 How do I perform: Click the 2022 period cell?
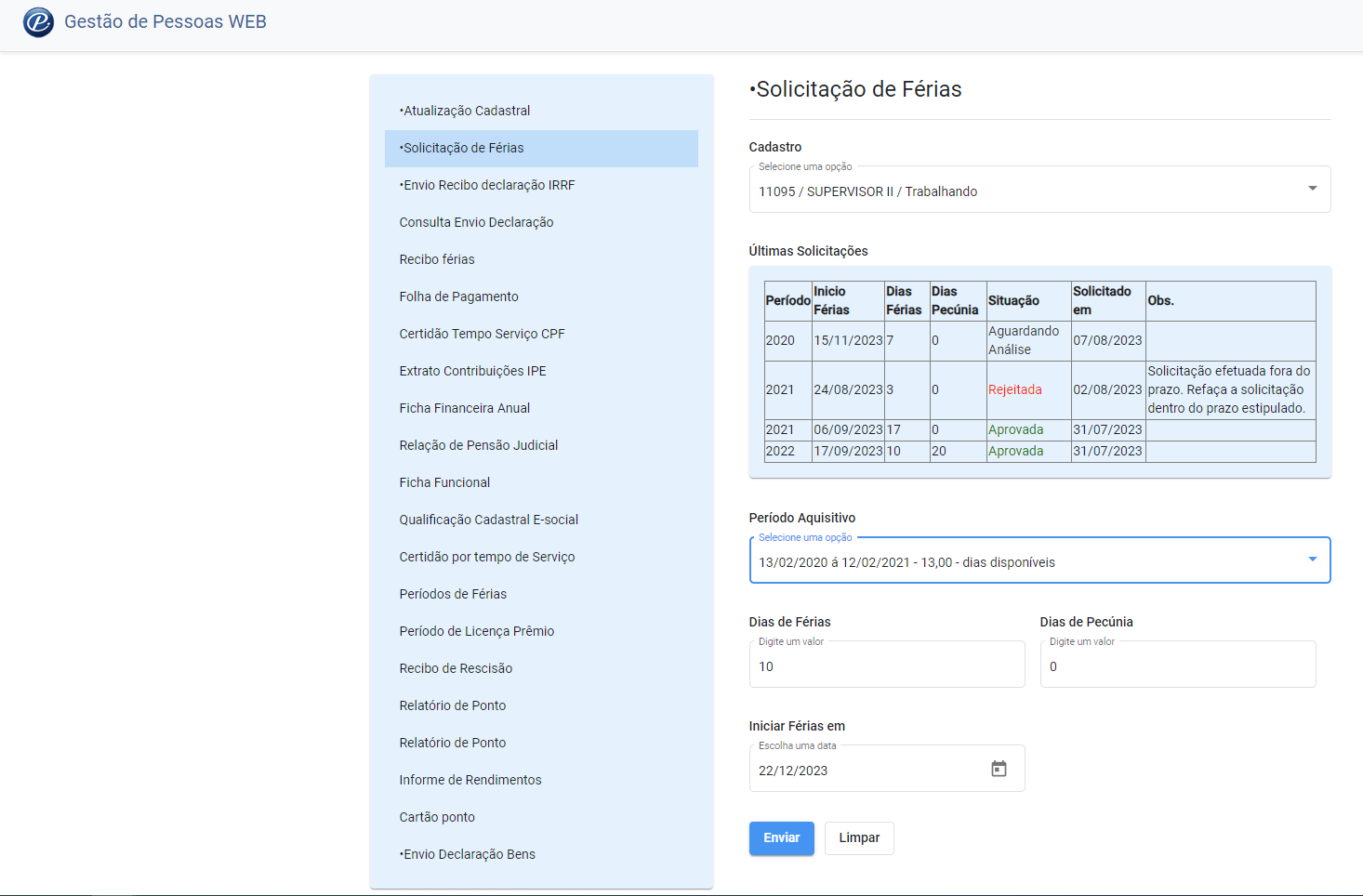tap(788, 451)
